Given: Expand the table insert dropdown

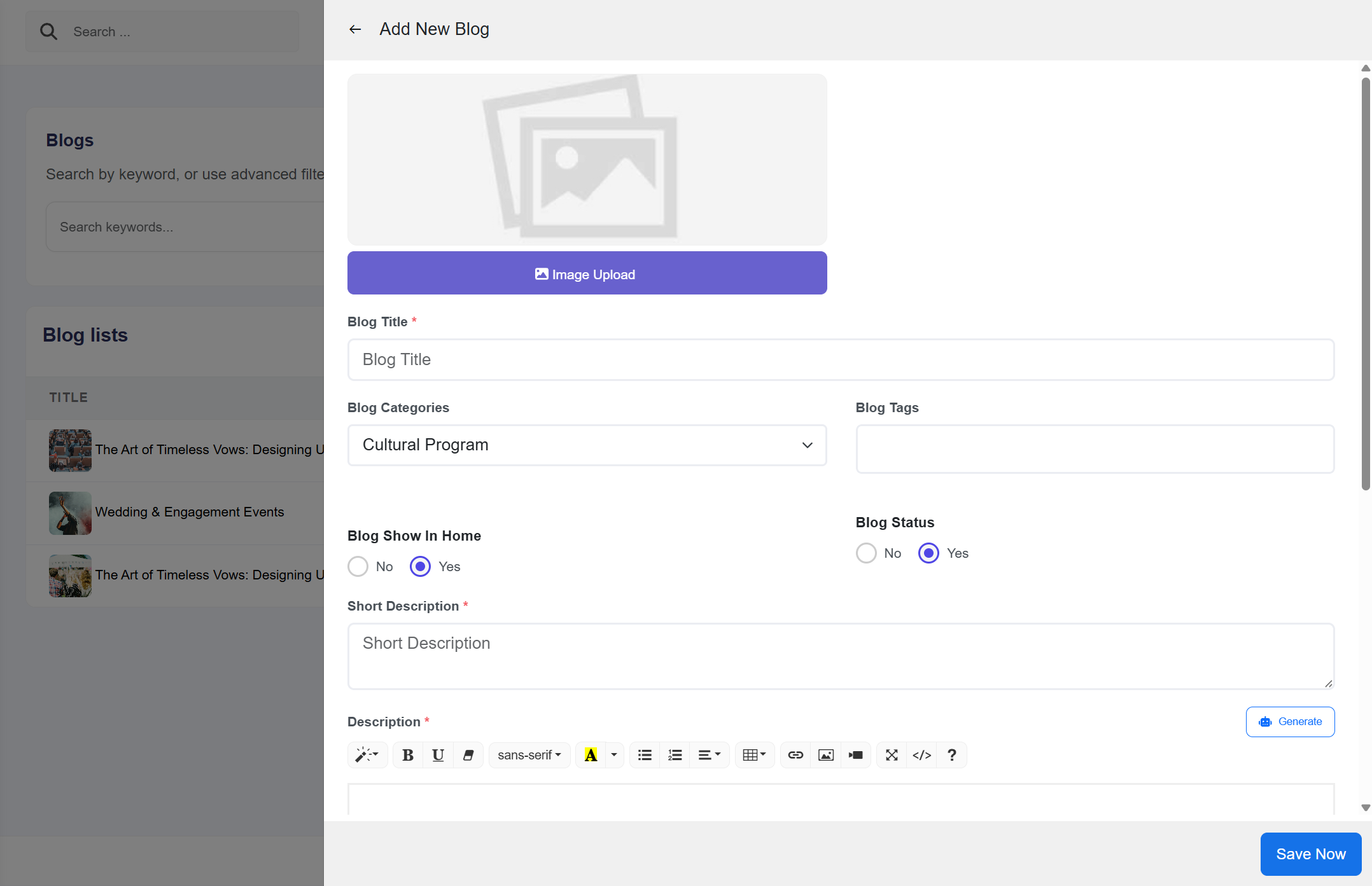Looking at the screenshot, I should tap(754, 755).
